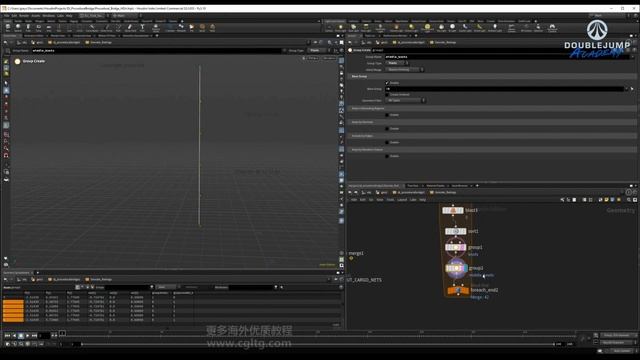Enable Include by Edges checkbox

[x=387, y=142]
